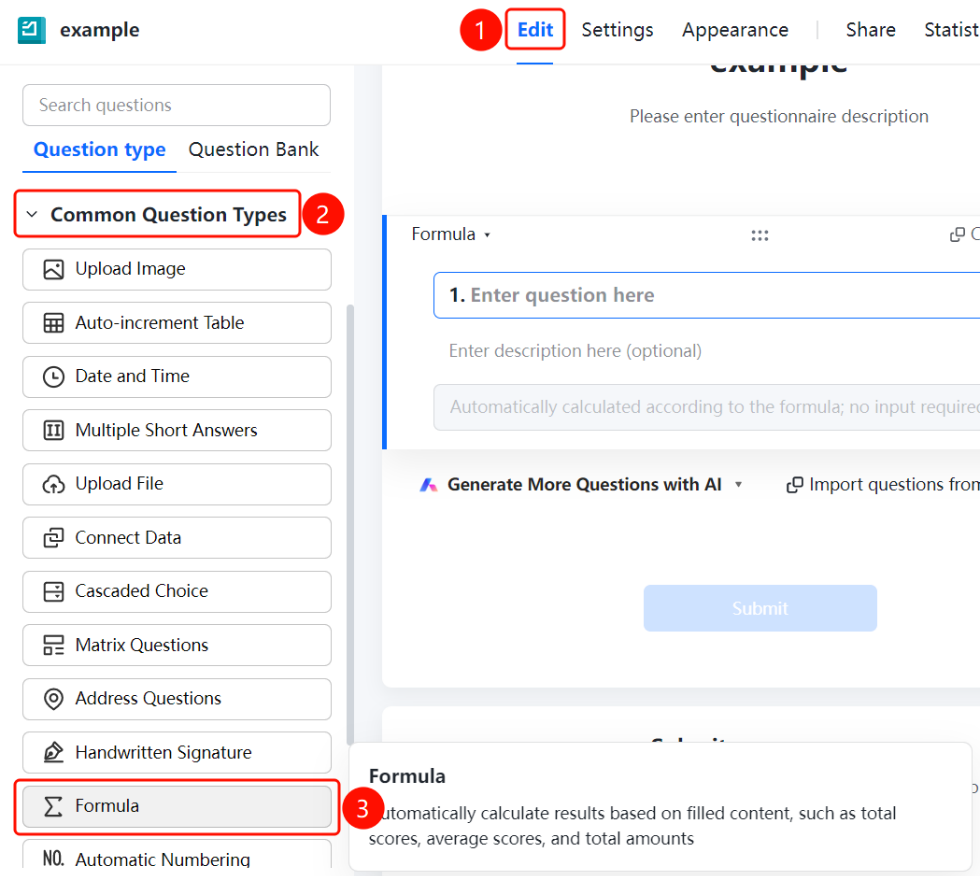980x876 pixels.
Task: Click the Connect Data icon
Action: [54, 538]
